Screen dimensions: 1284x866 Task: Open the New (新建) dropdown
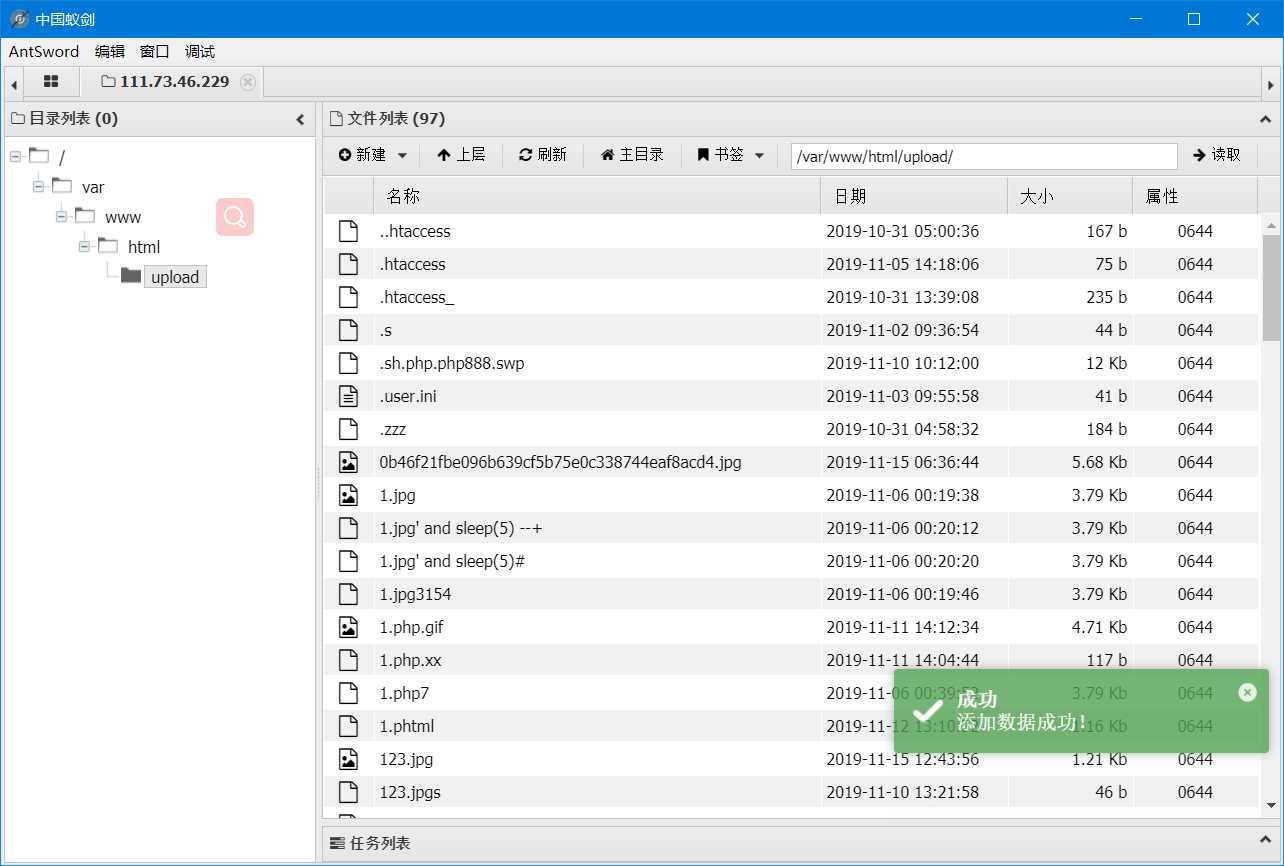coord(372,155)
